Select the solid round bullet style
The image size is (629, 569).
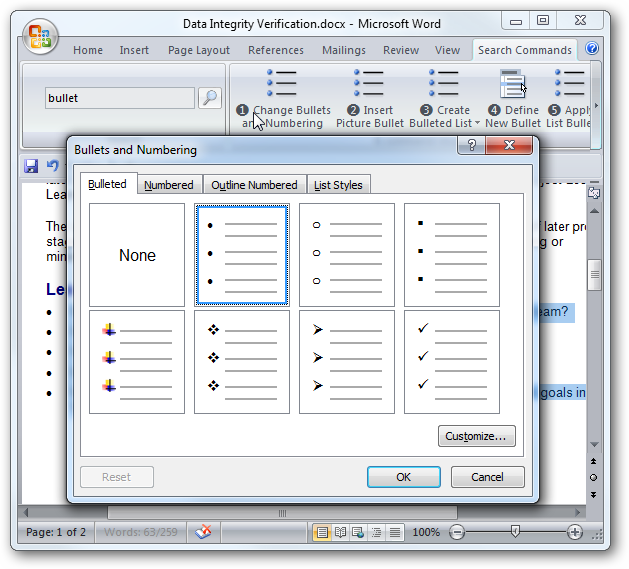(242, 255)
